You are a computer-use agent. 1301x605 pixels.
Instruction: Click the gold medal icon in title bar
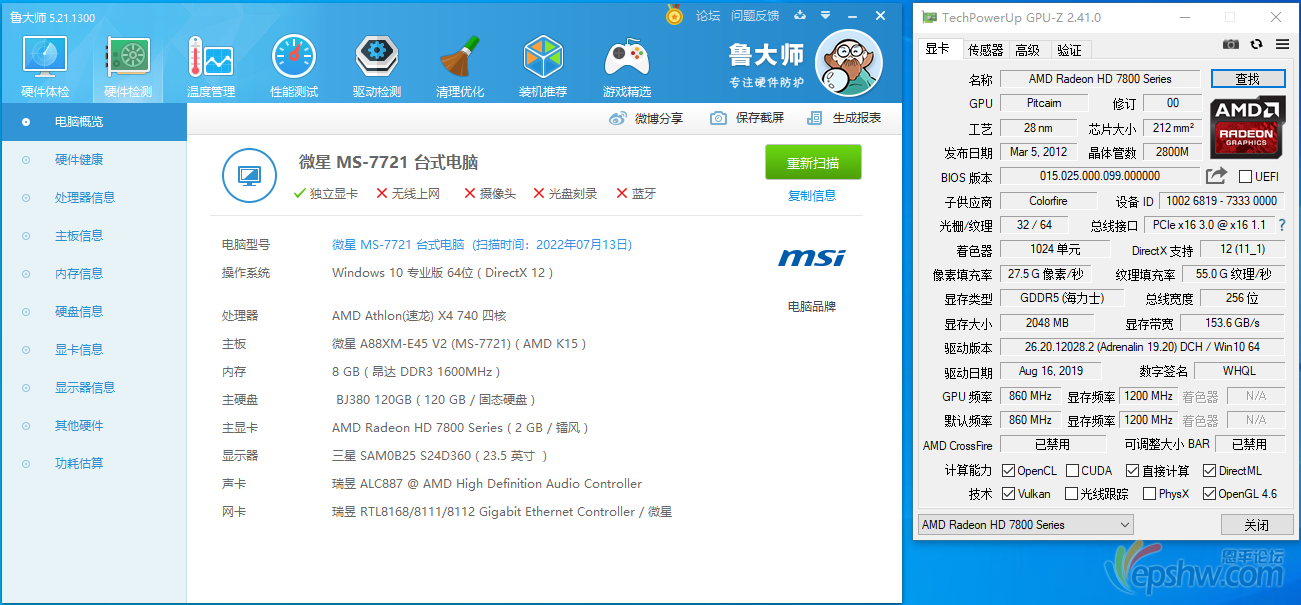click(674, 15)
